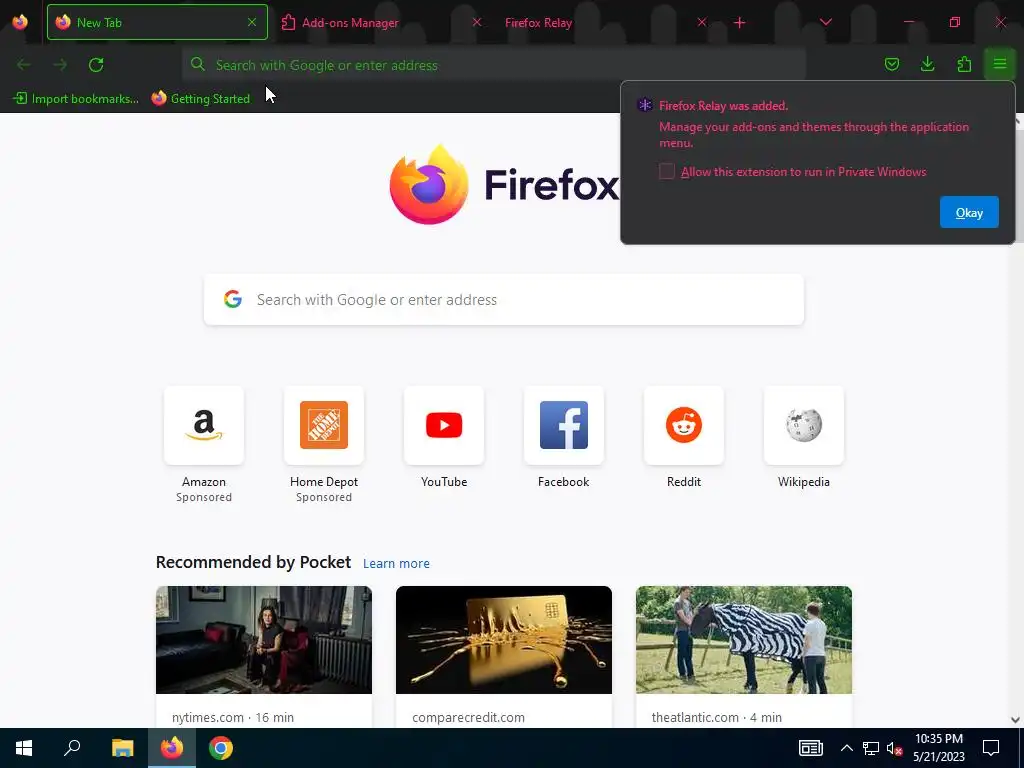The width and height of the screenshot is (1024, 768).
Task: Go back using the back arrow
Action: point(24,65)
